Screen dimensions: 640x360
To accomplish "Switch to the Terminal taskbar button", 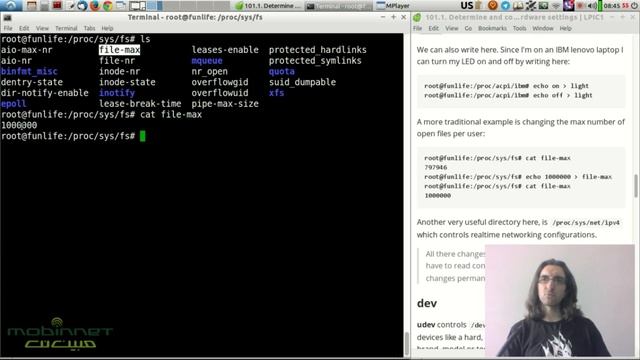I will coord(339,6).
